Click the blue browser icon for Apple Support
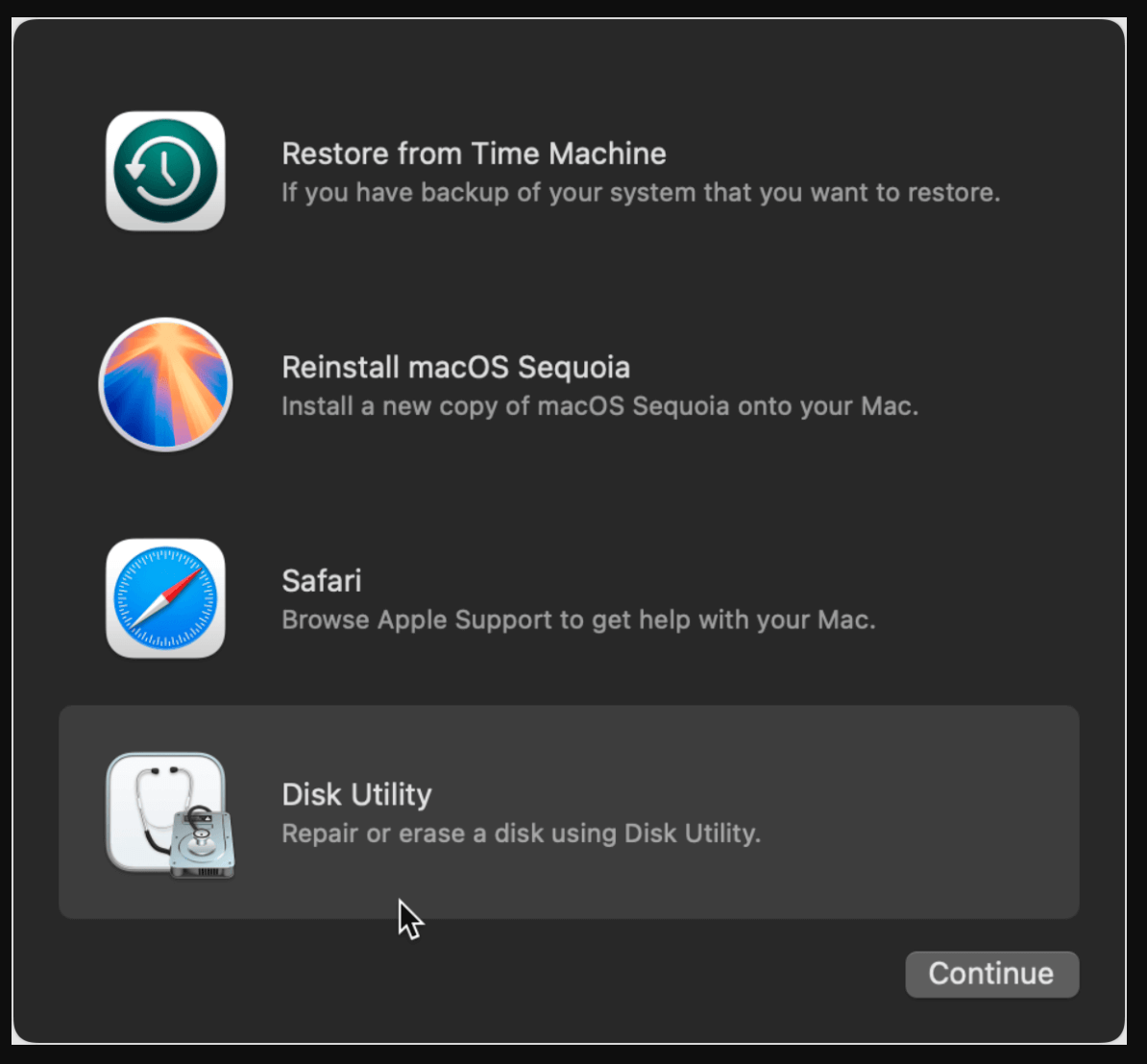Viewport: 1147px width, 1064px height. pyautogui.click(x=165, y=598)
